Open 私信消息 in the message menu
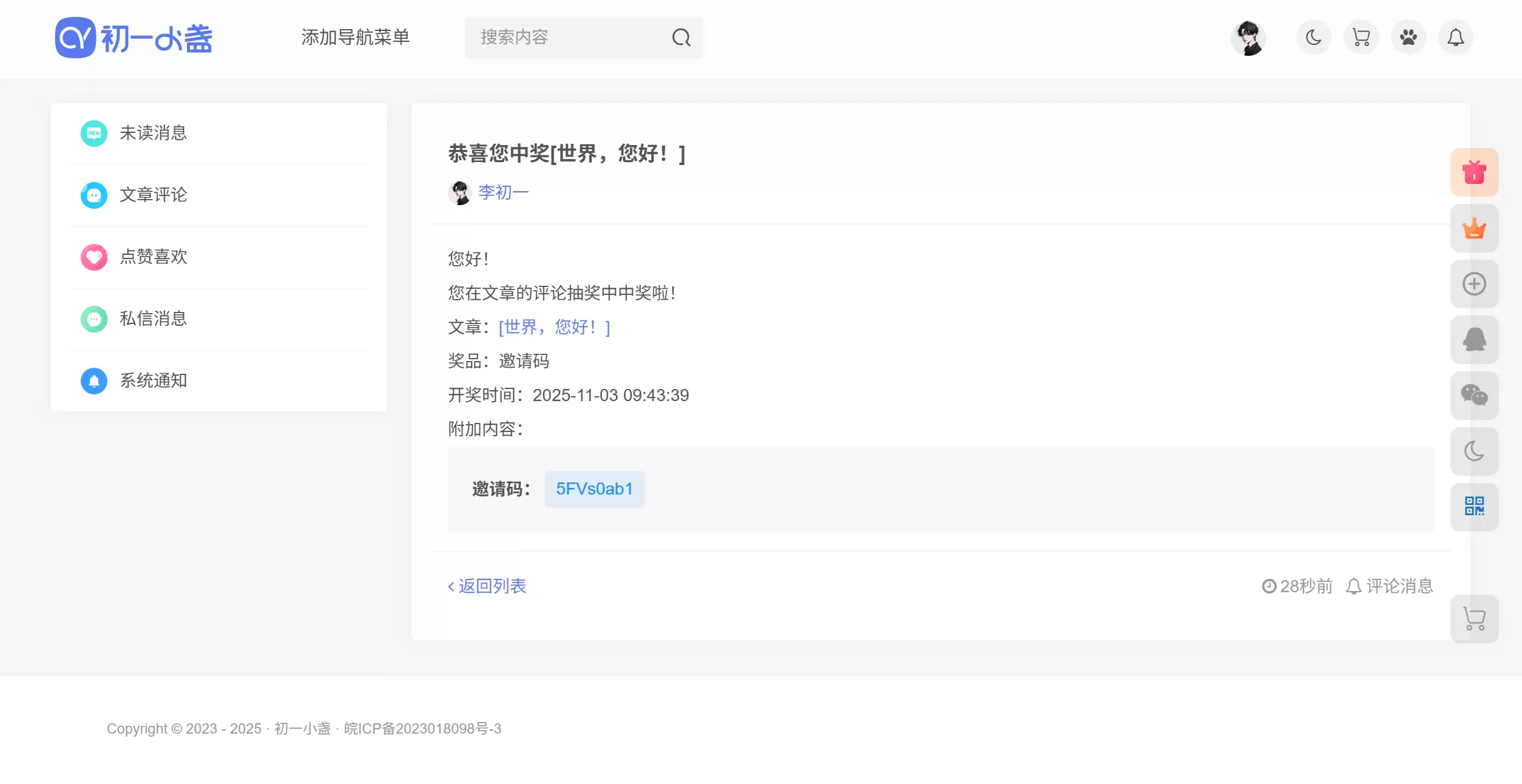This screenshot has height=784, width=1522. point(218,319)
